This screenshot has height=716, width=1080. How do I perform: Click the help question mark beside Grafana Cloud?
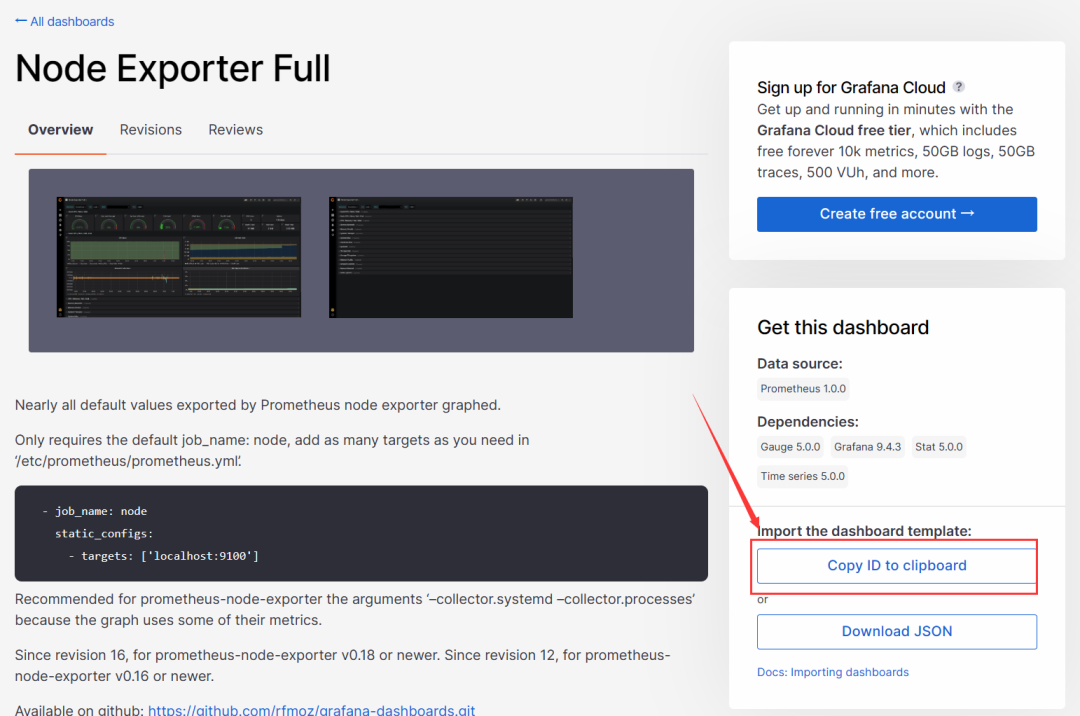tap(958, 87)
